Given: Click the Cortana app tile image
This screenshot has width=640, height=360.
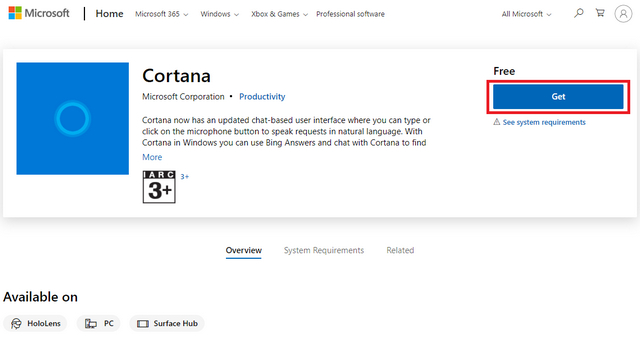Looking at the screenshot, I should coord(73,118).
